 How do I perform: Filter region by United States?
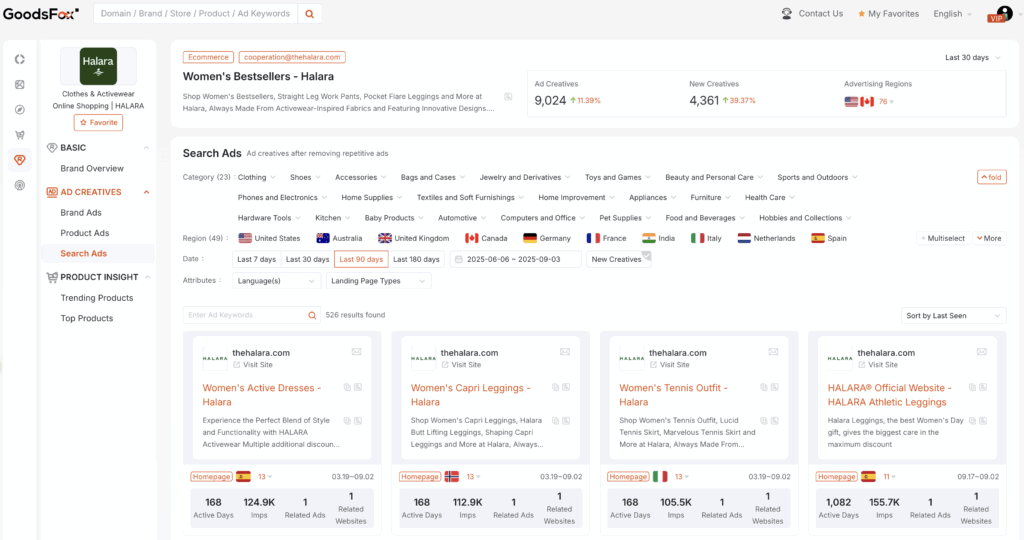pos(269,238)
